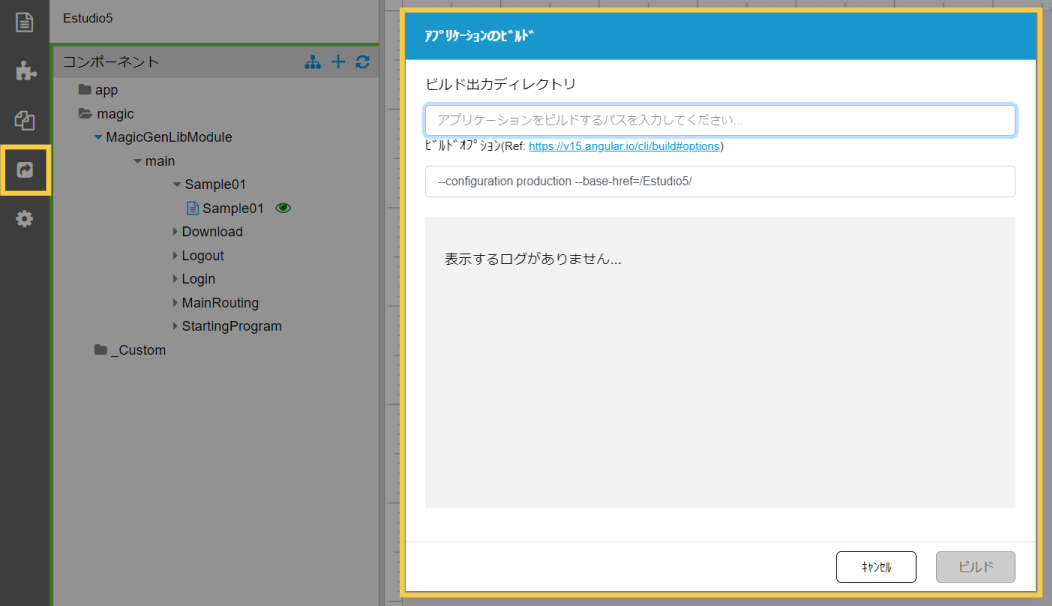
Task: Select the Sample01 file item
Action: 232,208
